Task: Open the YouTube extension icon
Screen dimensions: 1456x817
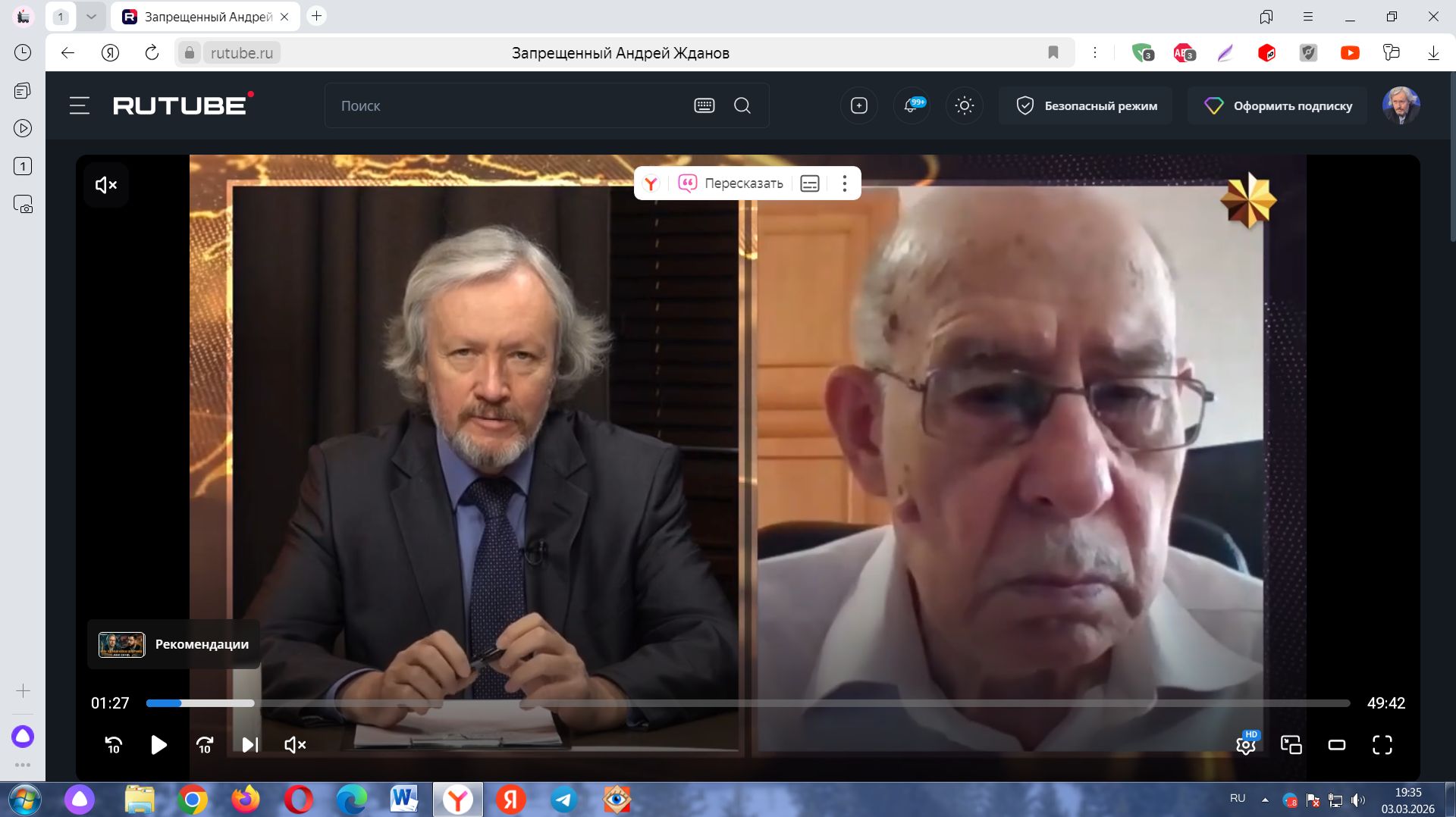Action: (1350, 53)
